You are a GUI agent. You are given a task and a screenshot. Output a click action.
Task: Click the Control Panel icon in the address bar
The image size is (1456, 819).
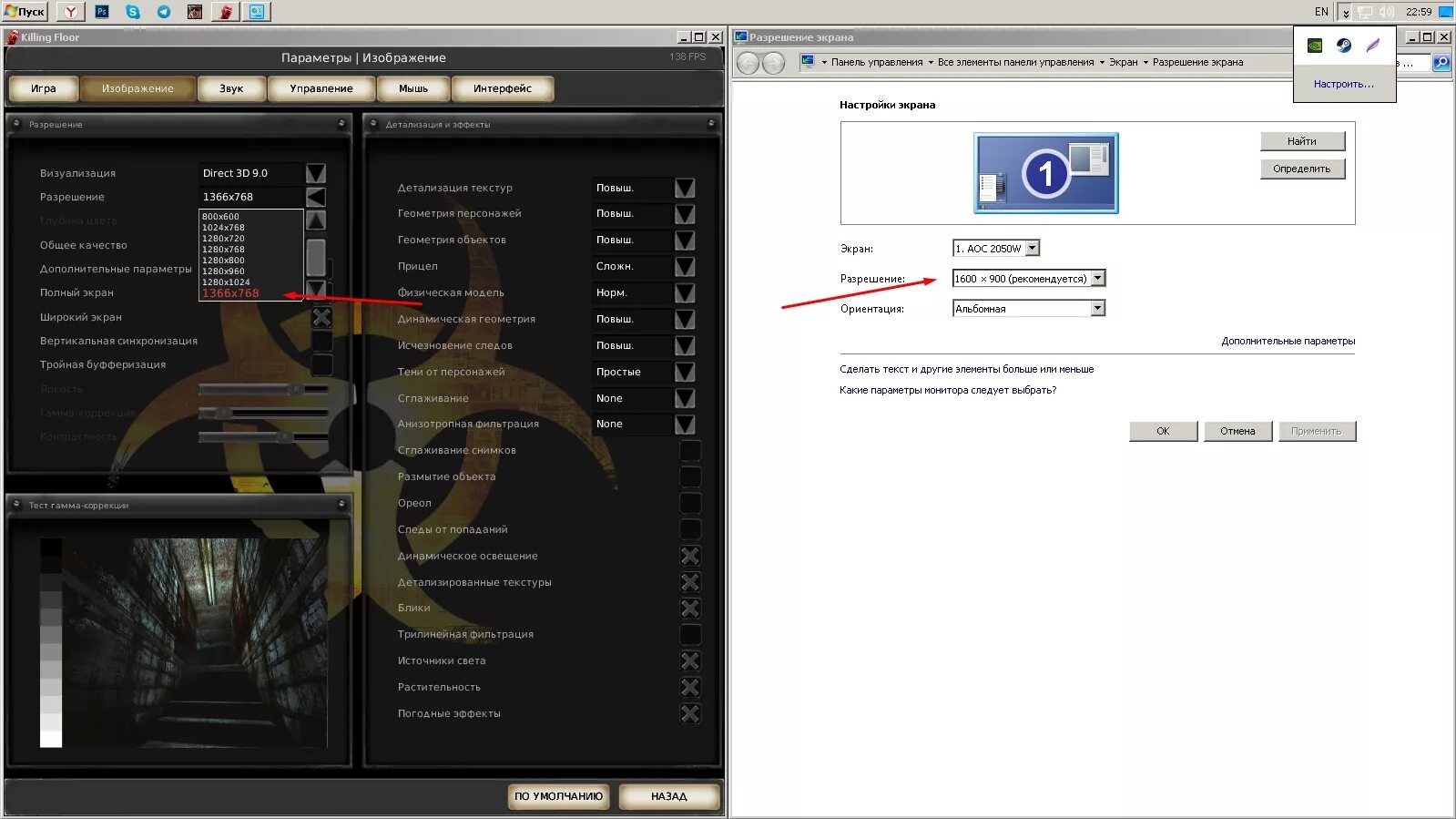point(808,62)
